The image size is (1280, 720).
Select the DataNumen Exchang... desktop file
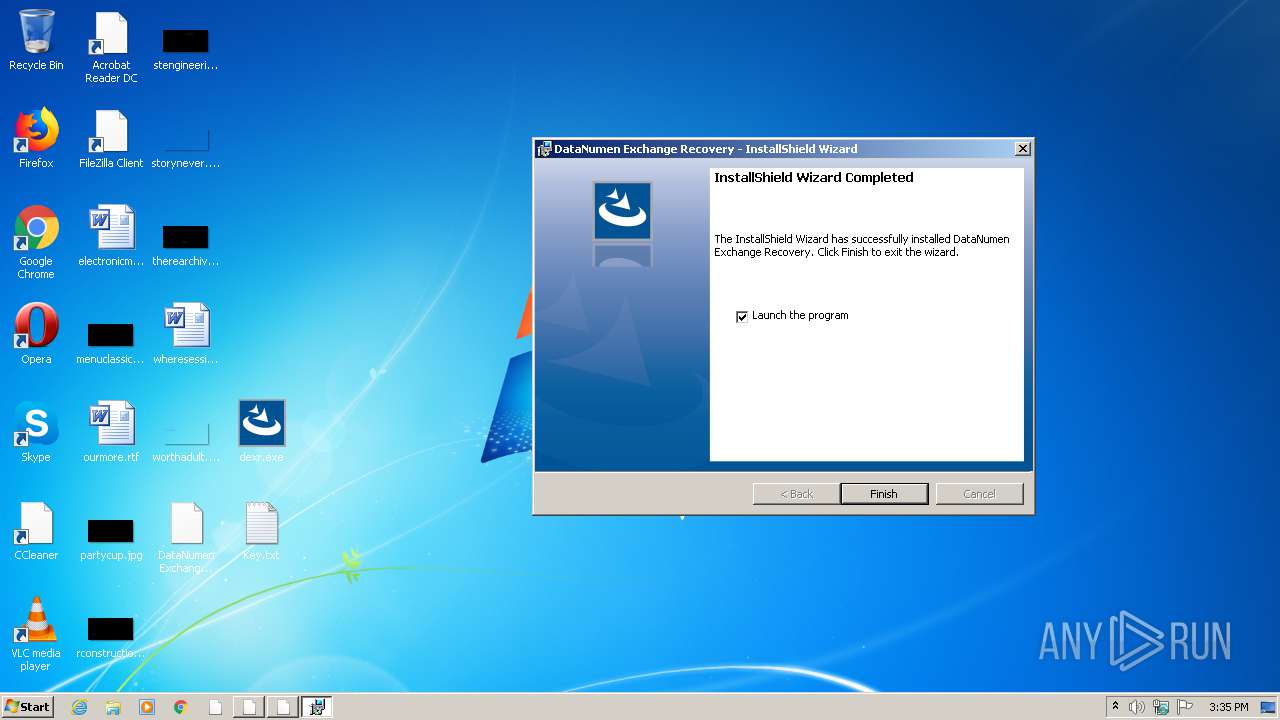point(186,538)
